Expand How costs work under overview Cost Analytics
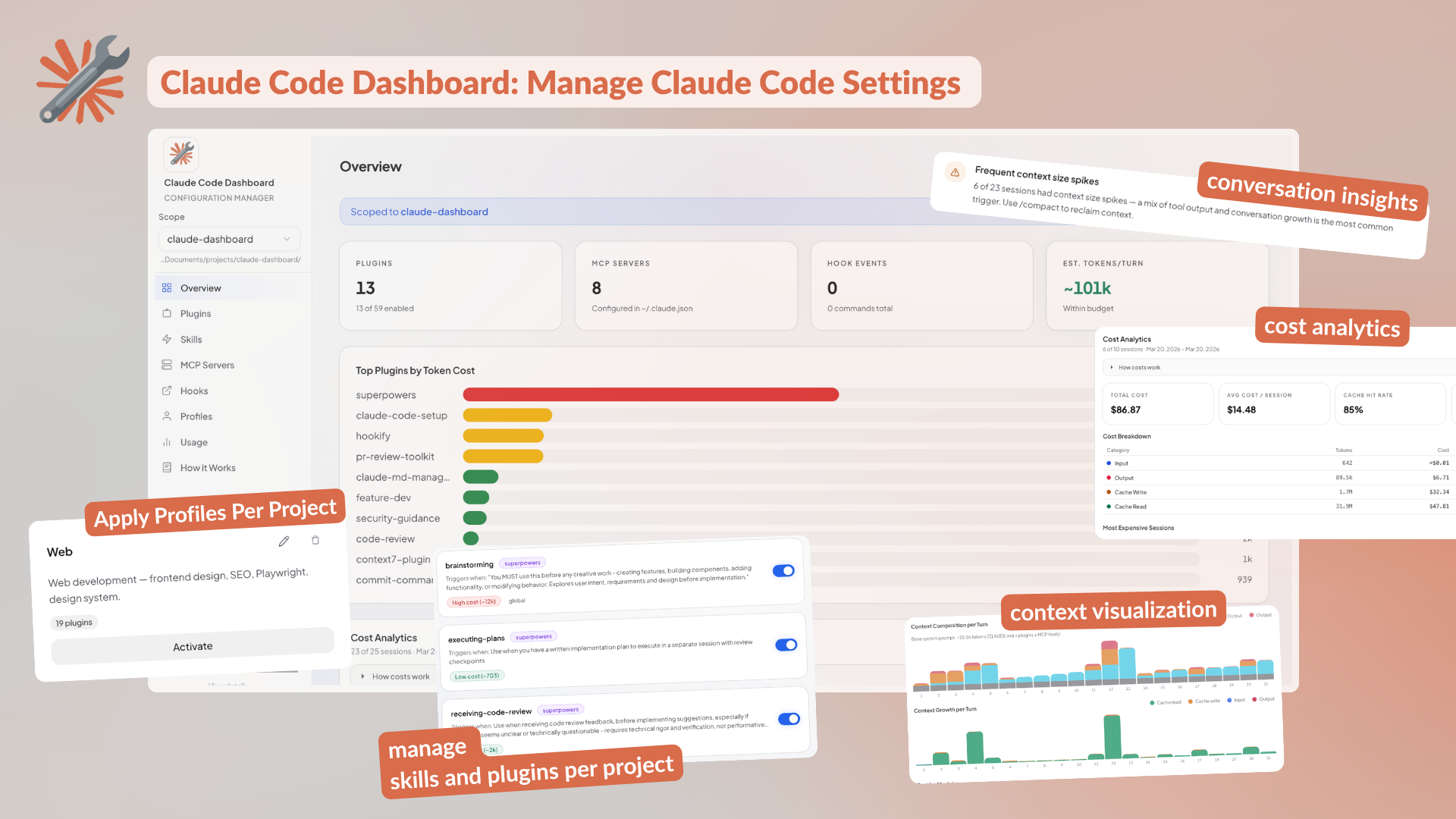This screenshot has height=819, width=1456. (396, 676)
